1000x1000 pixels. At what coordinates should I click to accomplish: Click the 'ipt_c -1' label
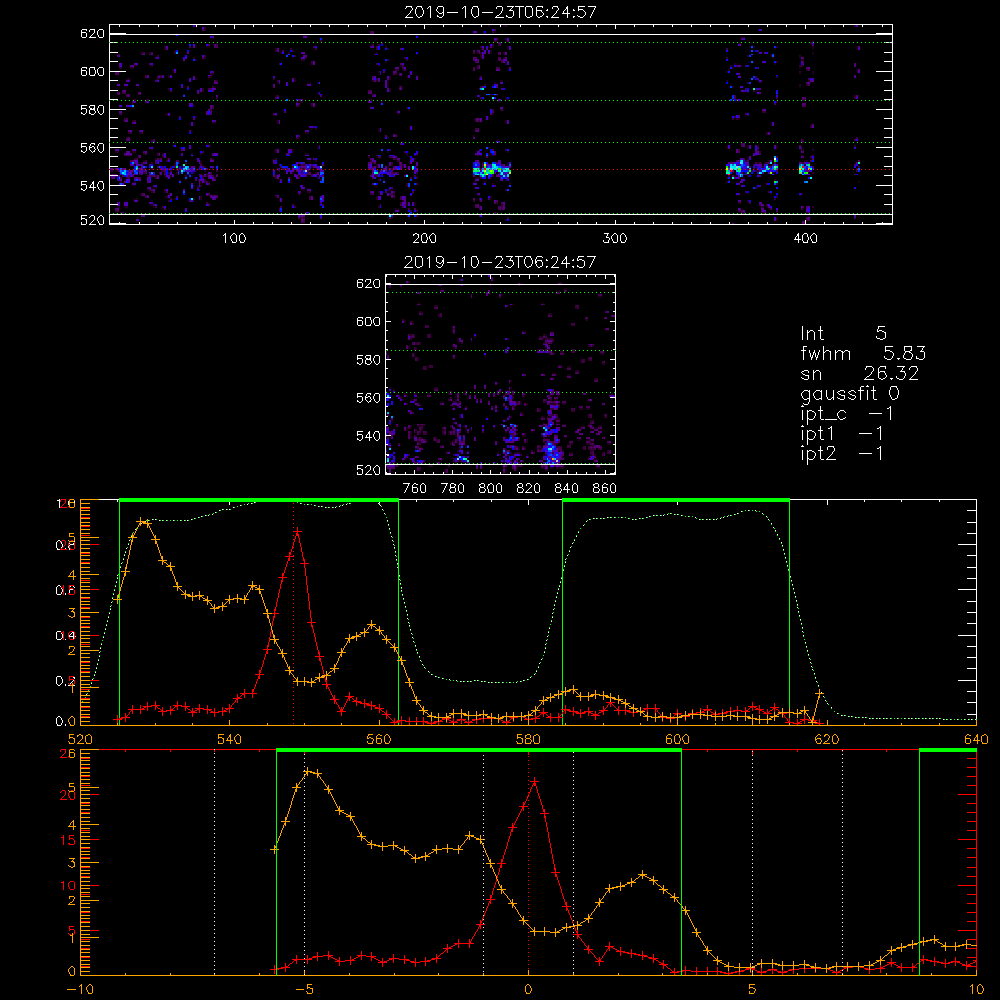click(846, 414)
